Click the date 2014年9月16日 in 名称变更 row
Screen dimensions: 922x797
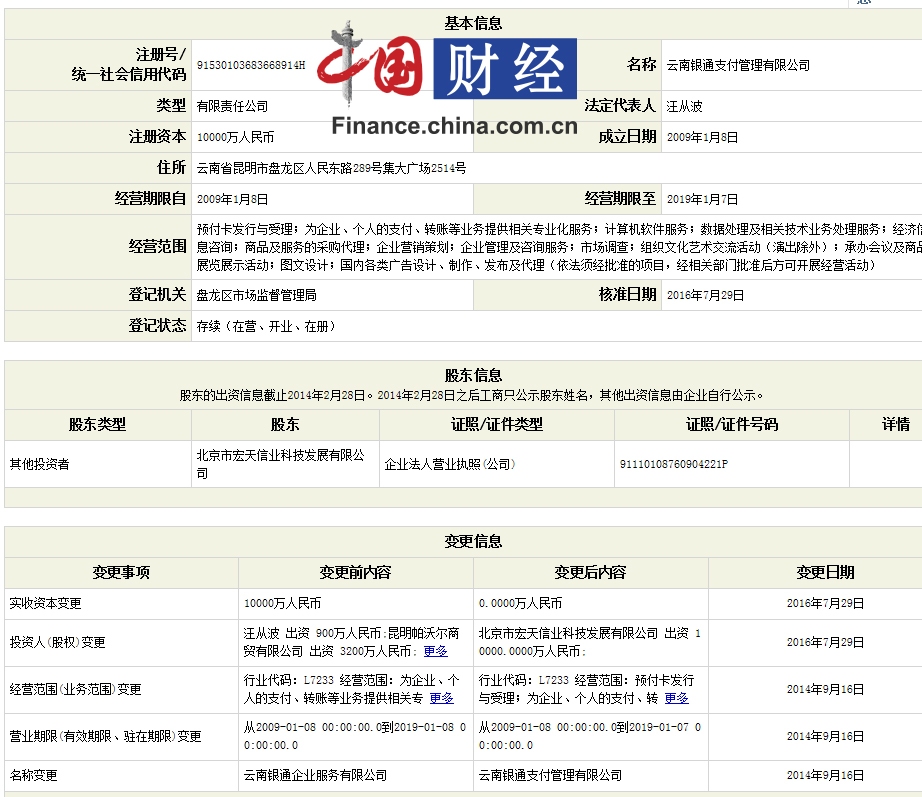click(826, 775)
